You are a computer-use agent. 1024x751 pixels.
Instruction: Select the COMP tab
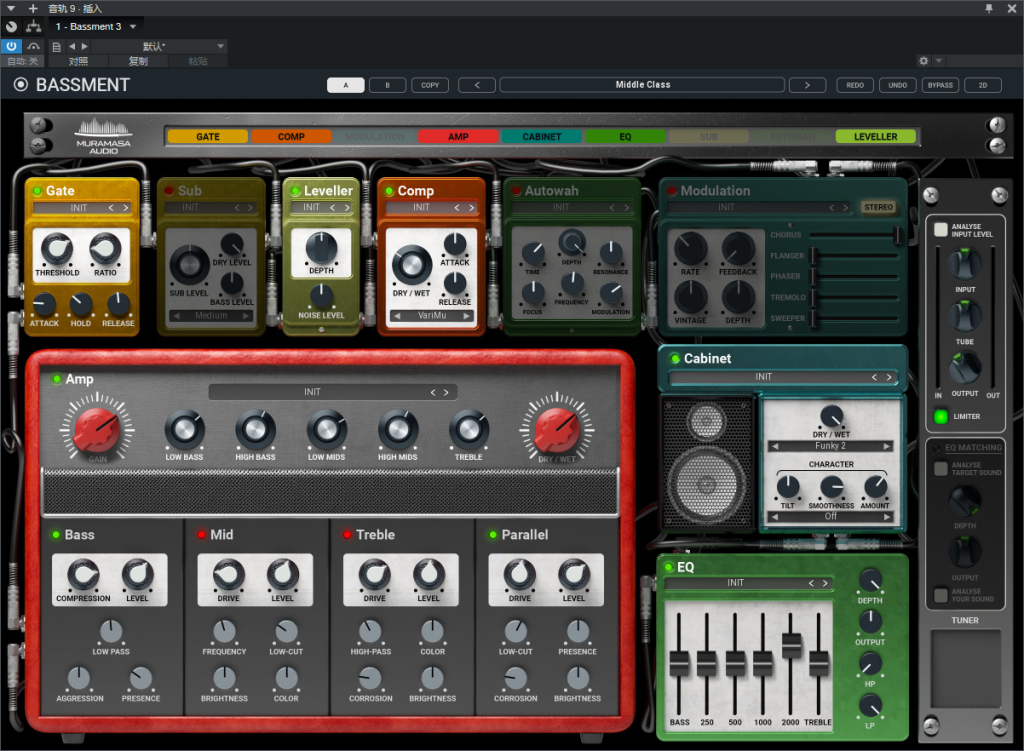(291, 136)
